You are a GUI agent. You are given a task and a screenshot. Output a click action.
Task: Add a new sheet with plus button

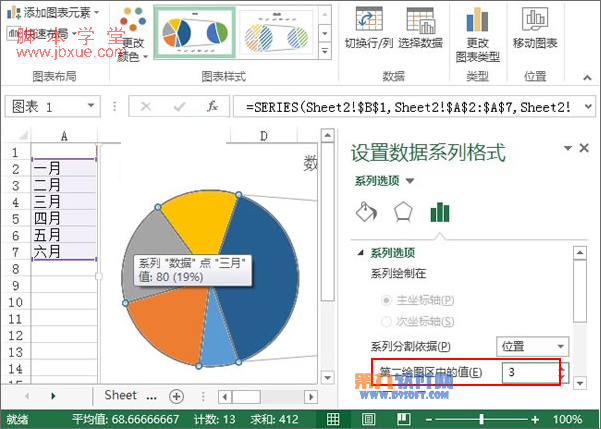[176, 395]
